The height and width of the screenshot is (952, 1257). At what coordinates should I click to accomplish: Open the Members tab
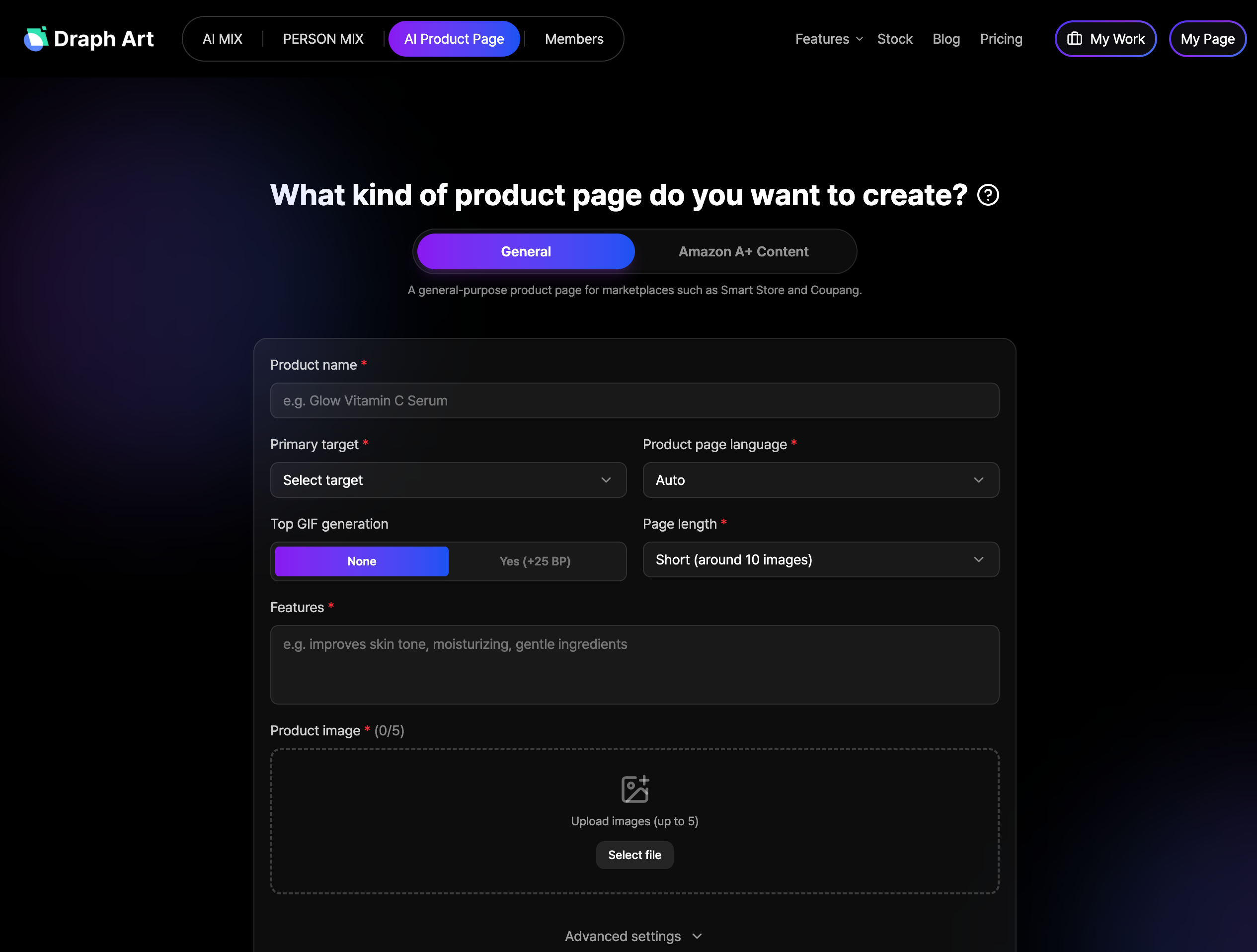pyautogui.click(x=574, y=39)
